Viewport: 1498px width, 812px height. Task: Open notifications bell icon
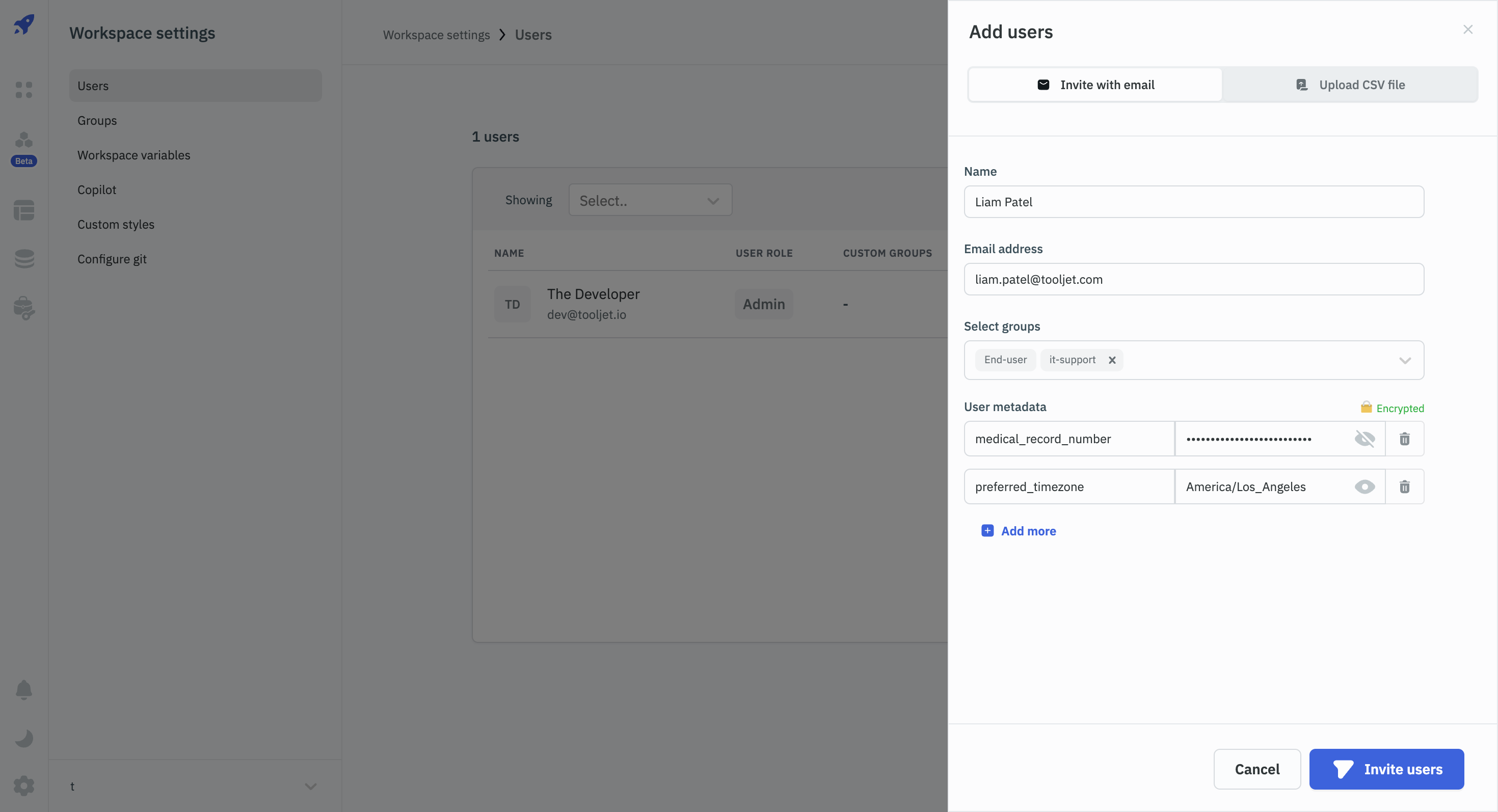click(x=24, y=690)
